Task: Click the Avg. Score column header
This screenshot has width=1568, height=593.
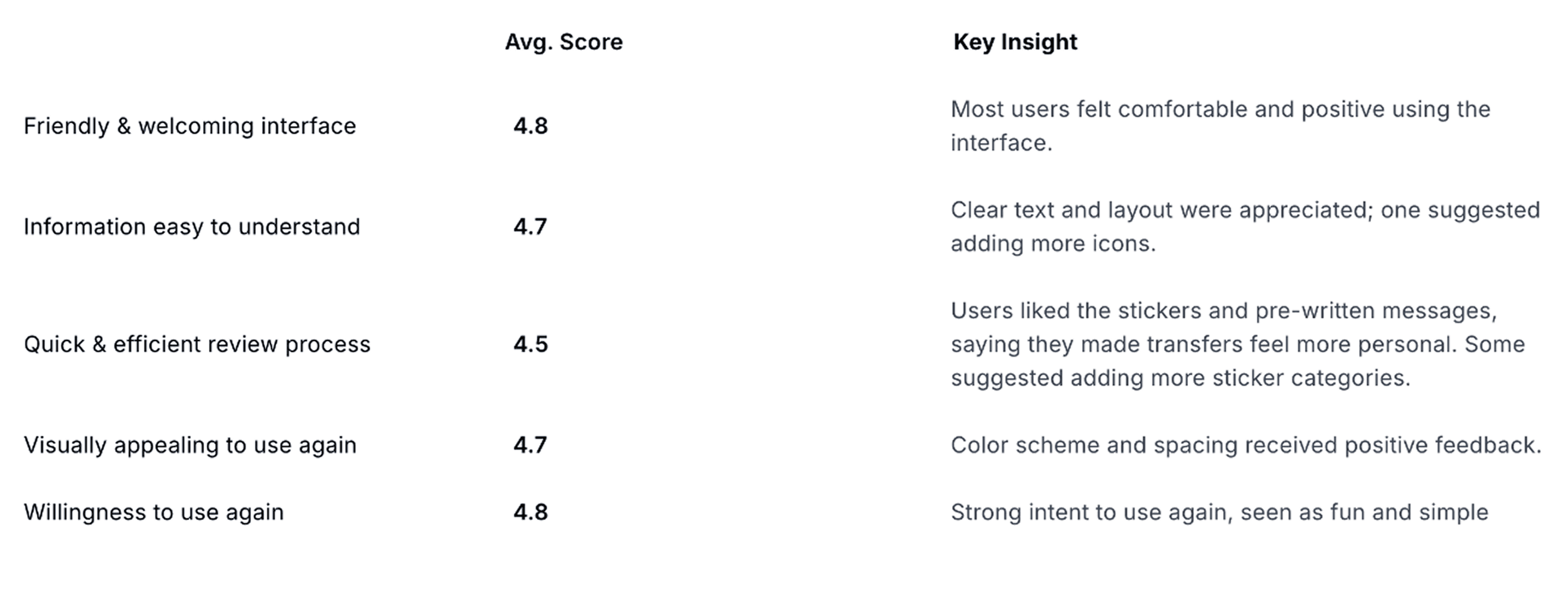Action: click(x=564, y=42)
